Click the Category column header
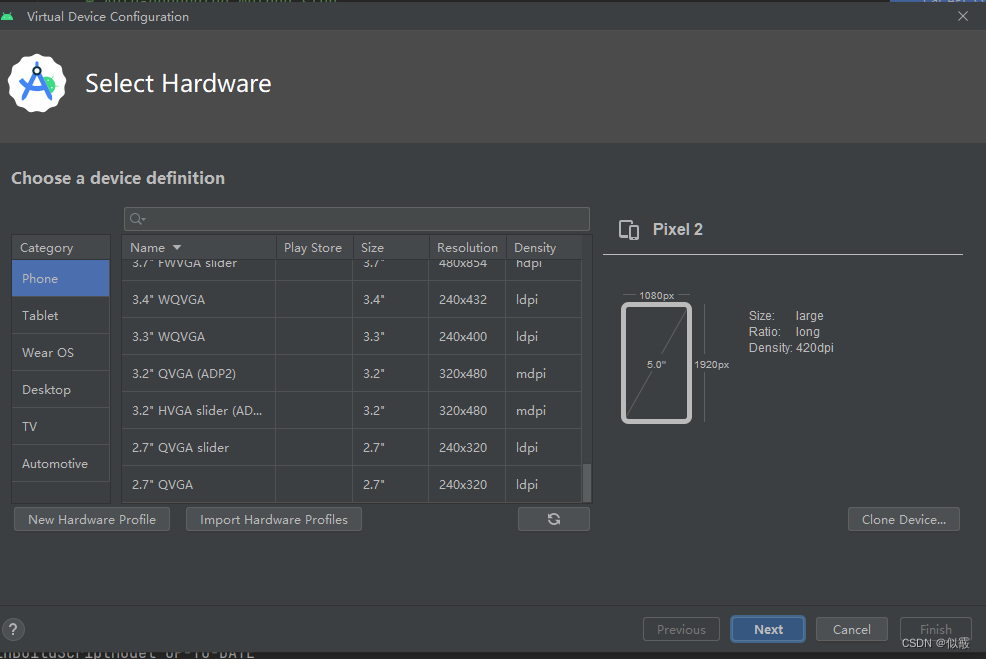986x659 pixels. 60,248
